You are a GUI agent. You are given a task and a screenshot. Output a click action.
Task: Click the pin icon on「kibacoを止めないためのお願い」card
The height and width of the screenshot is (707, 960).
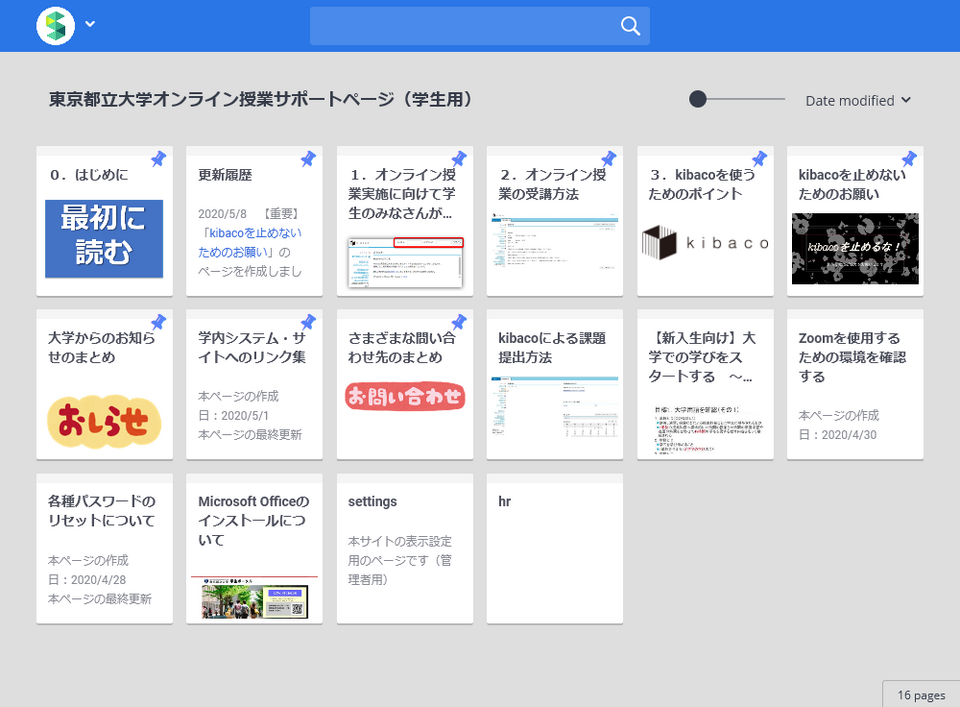[x=909, y=158]
